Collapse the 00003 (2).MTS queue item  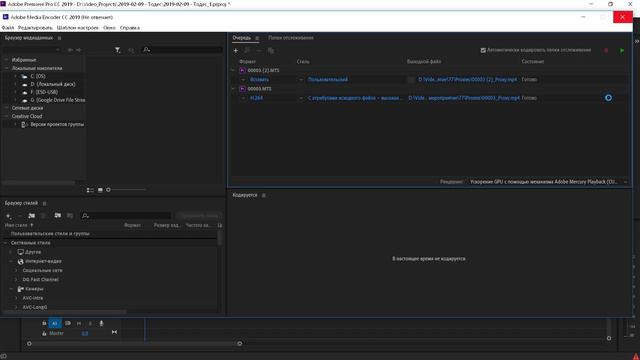pos(233,70)
